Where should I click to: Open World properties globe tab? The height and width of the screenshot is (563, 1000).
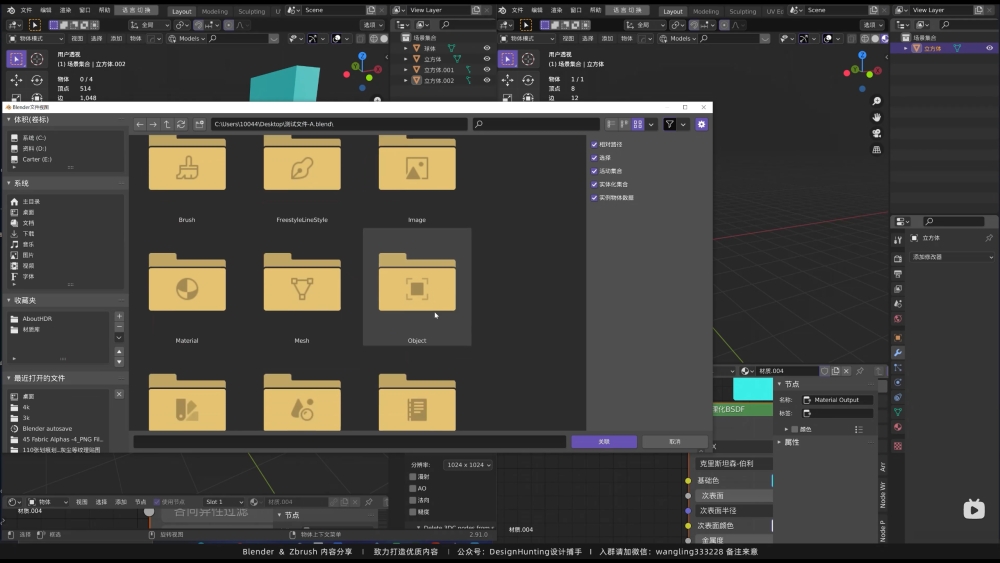click(x=898, y=319)
